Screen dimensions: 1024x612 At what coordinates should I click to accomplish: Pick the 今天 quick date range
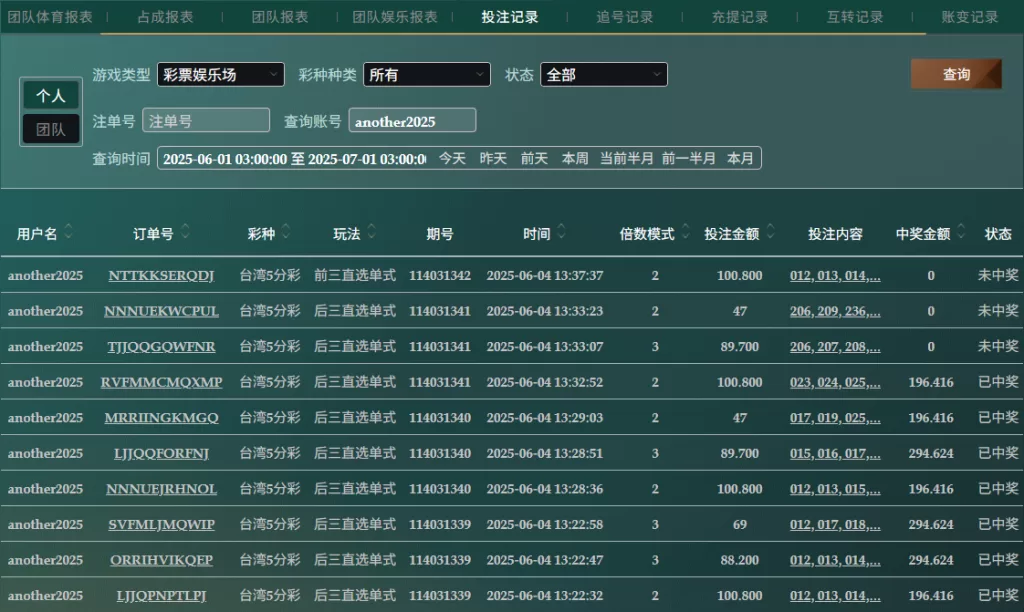(452, 159)
